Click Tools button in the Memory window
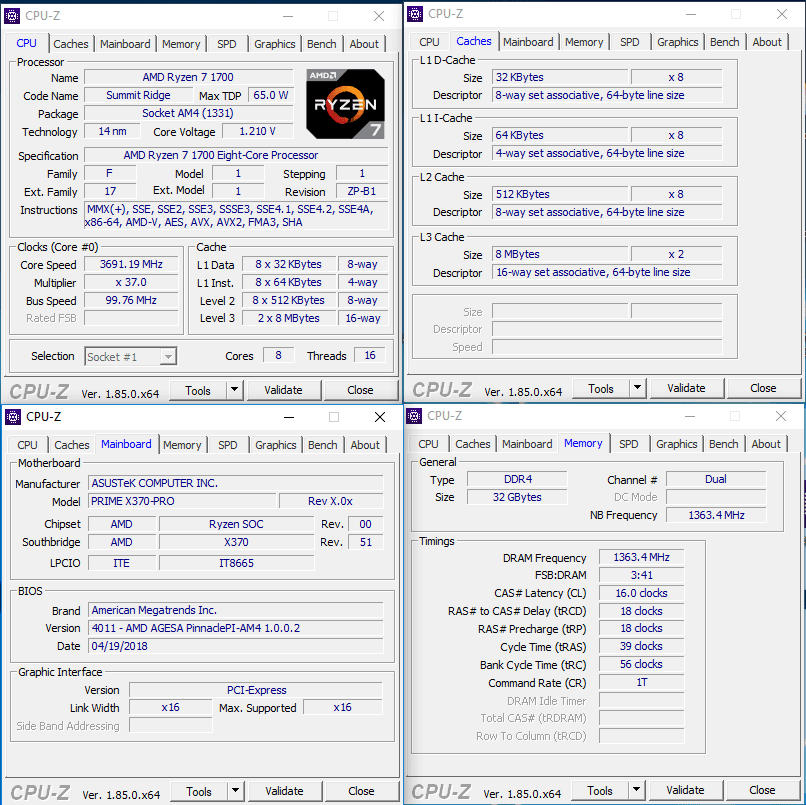 point(600,790)
